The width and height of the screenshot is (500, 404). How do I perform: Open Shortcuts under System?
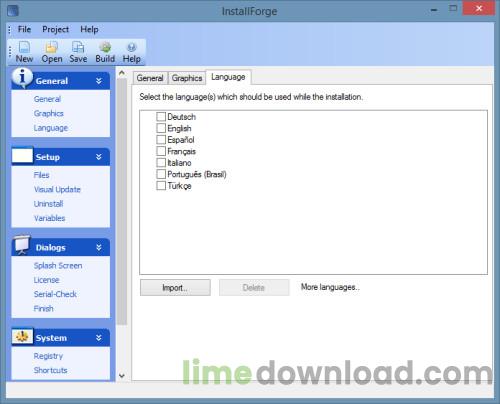point(50,370)
